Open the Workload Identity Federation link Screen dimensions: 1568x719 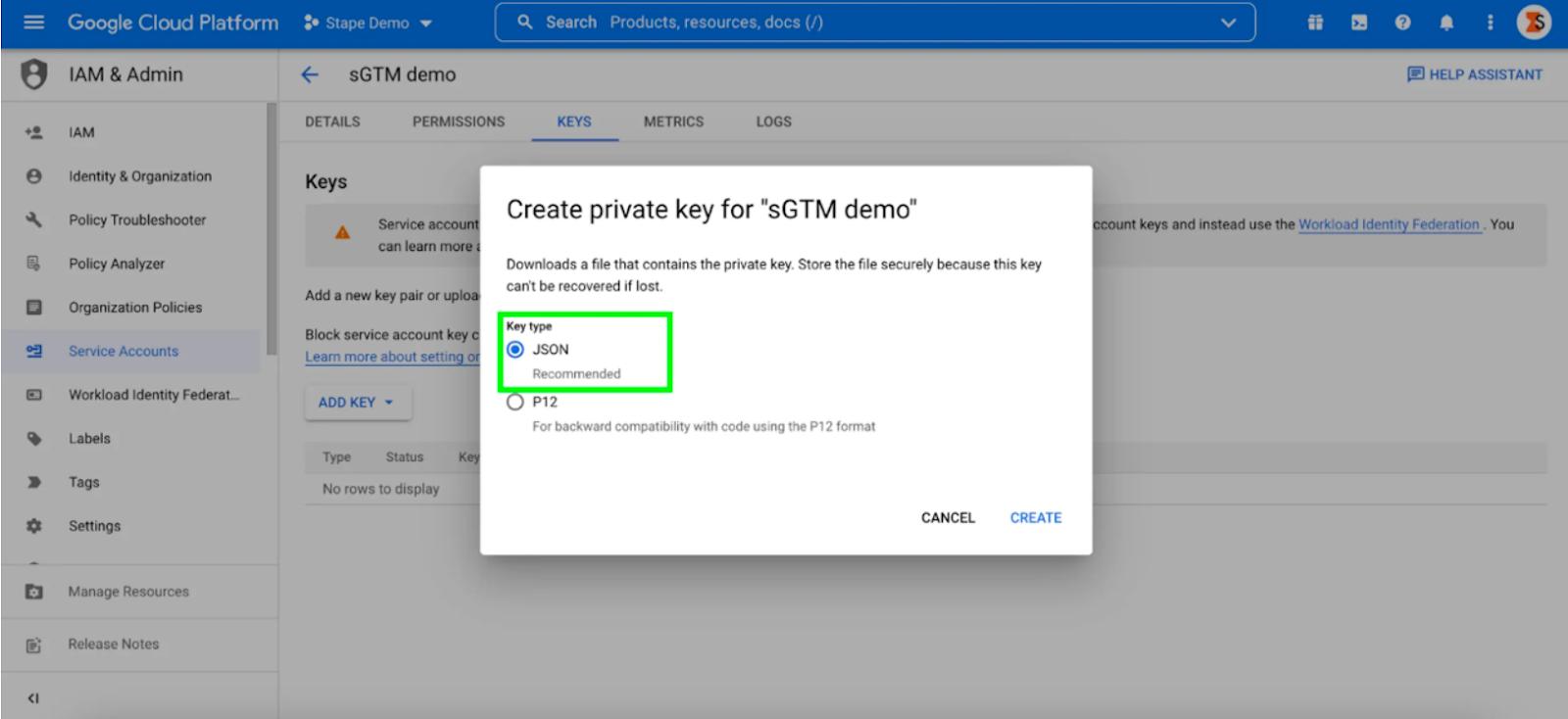click(1389, 224)
